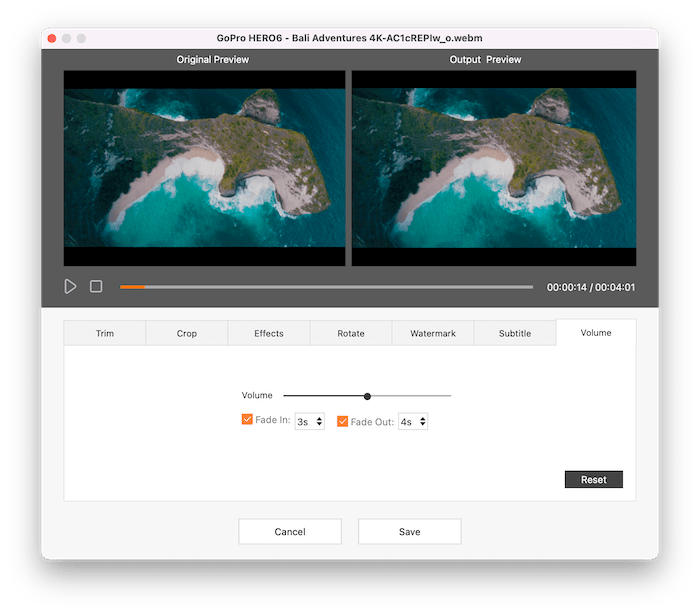Click the Reset button
700x614 pixels.
594,480
